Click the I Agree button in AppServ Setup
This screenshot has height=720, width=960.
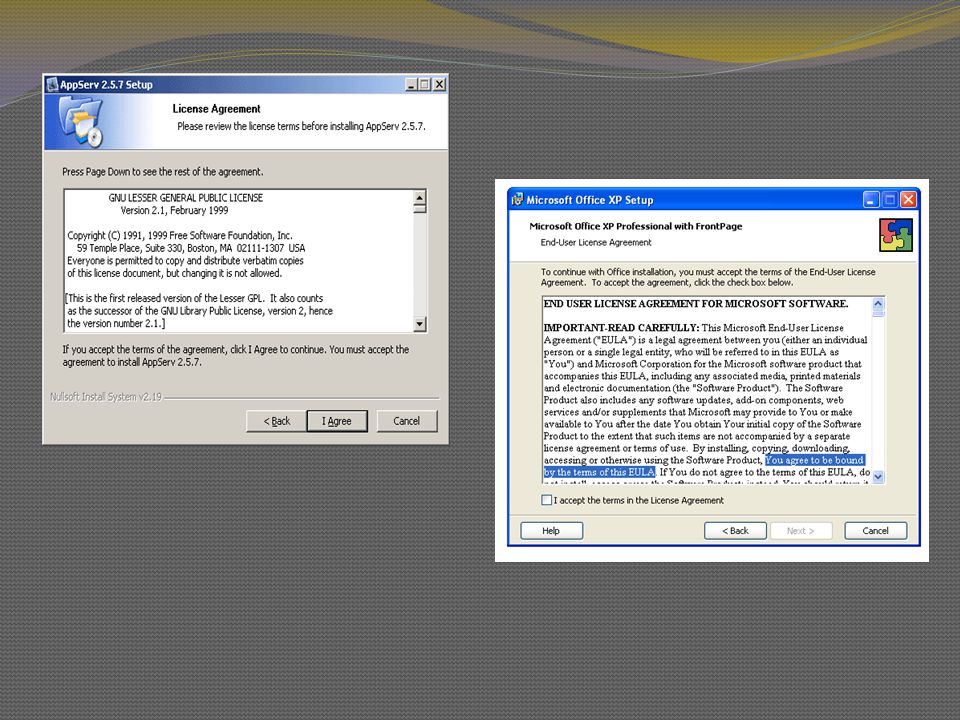337,421
